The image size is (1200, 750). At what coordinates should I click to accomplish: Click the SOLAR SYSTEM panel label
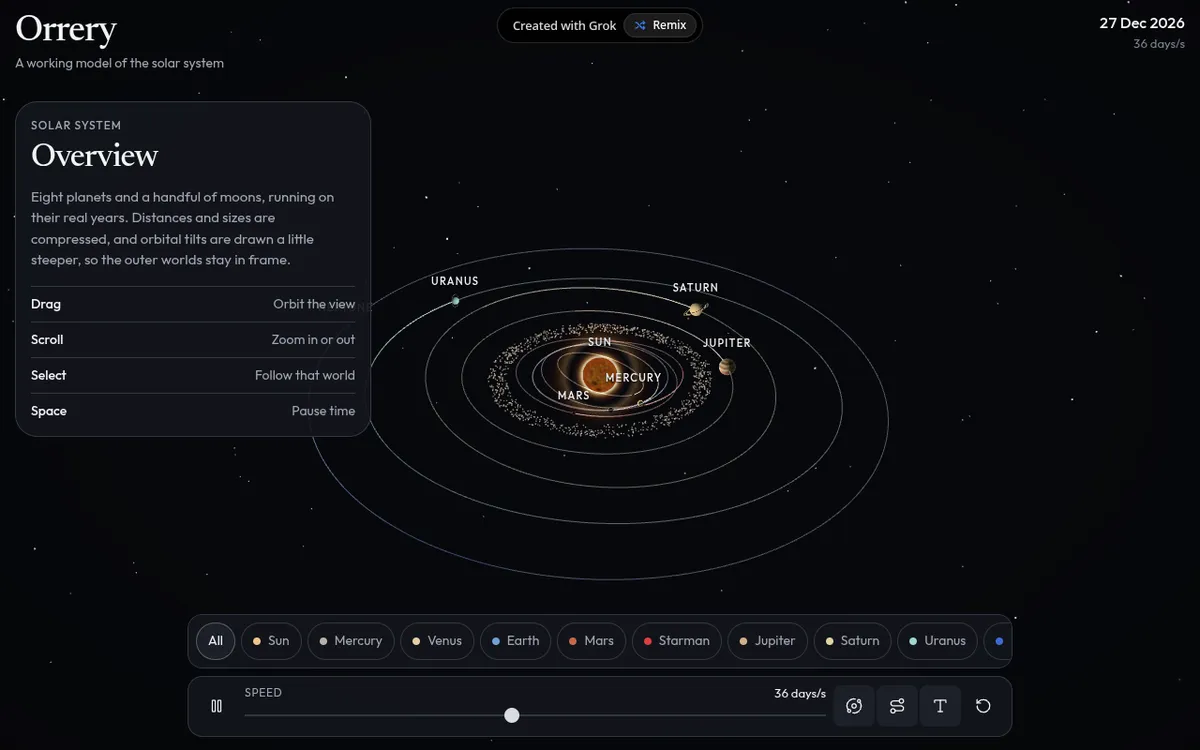click(76, 126)
